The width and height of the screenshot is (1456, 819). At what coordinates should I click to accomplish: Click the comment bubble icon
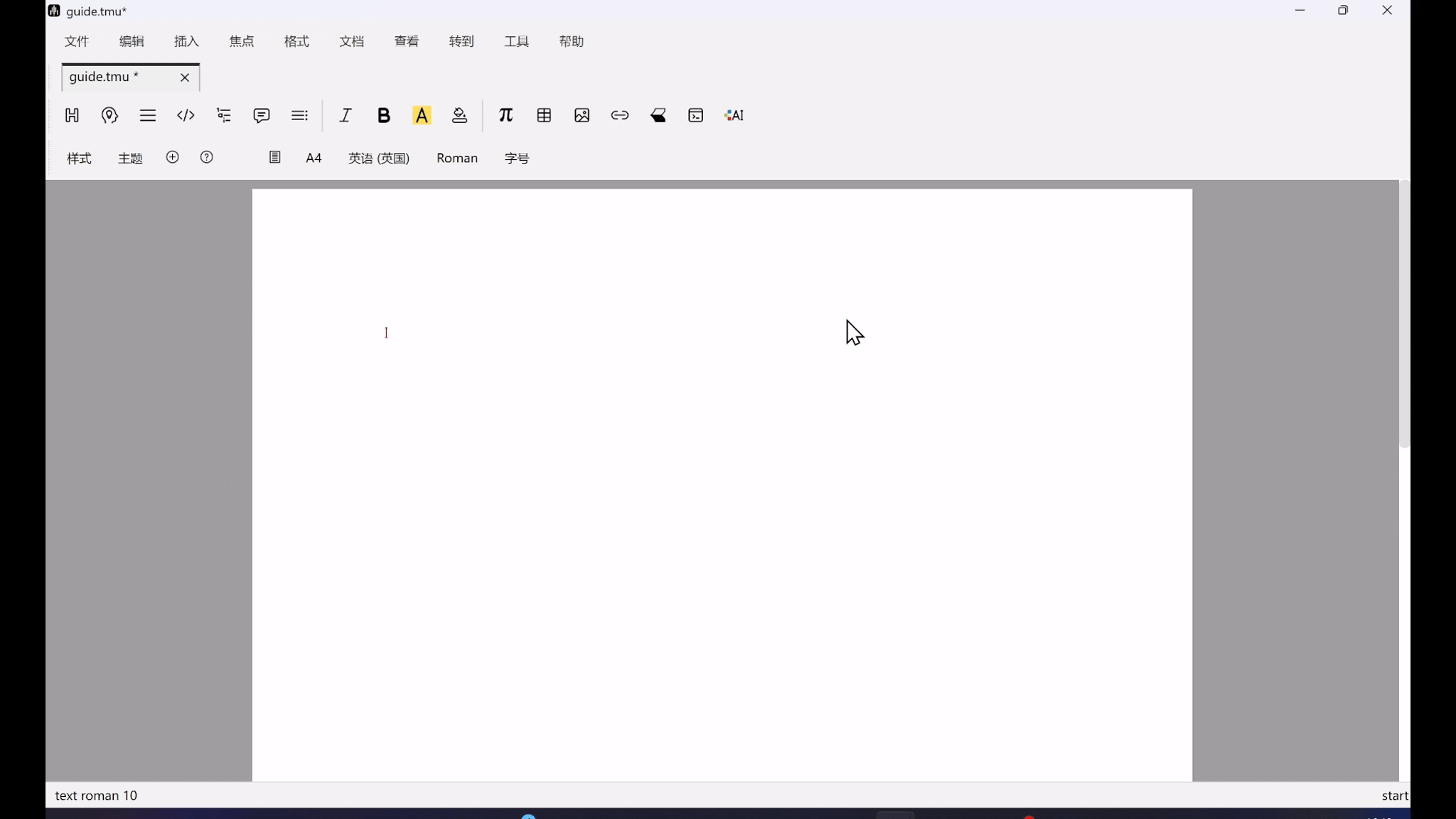click(261, 115)
